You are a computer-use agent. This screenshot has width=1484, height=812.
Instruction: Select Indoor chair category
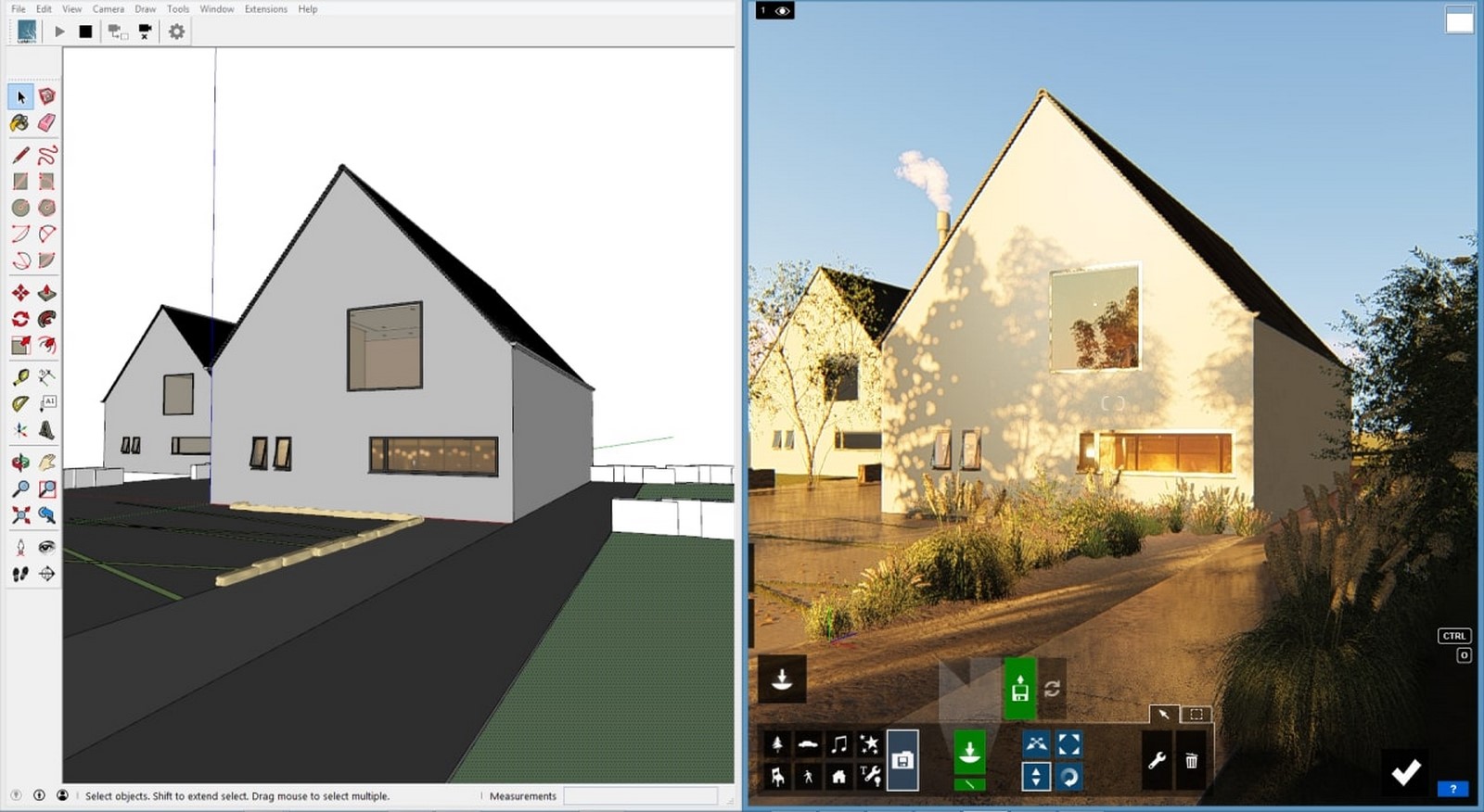tap(777, 776)
